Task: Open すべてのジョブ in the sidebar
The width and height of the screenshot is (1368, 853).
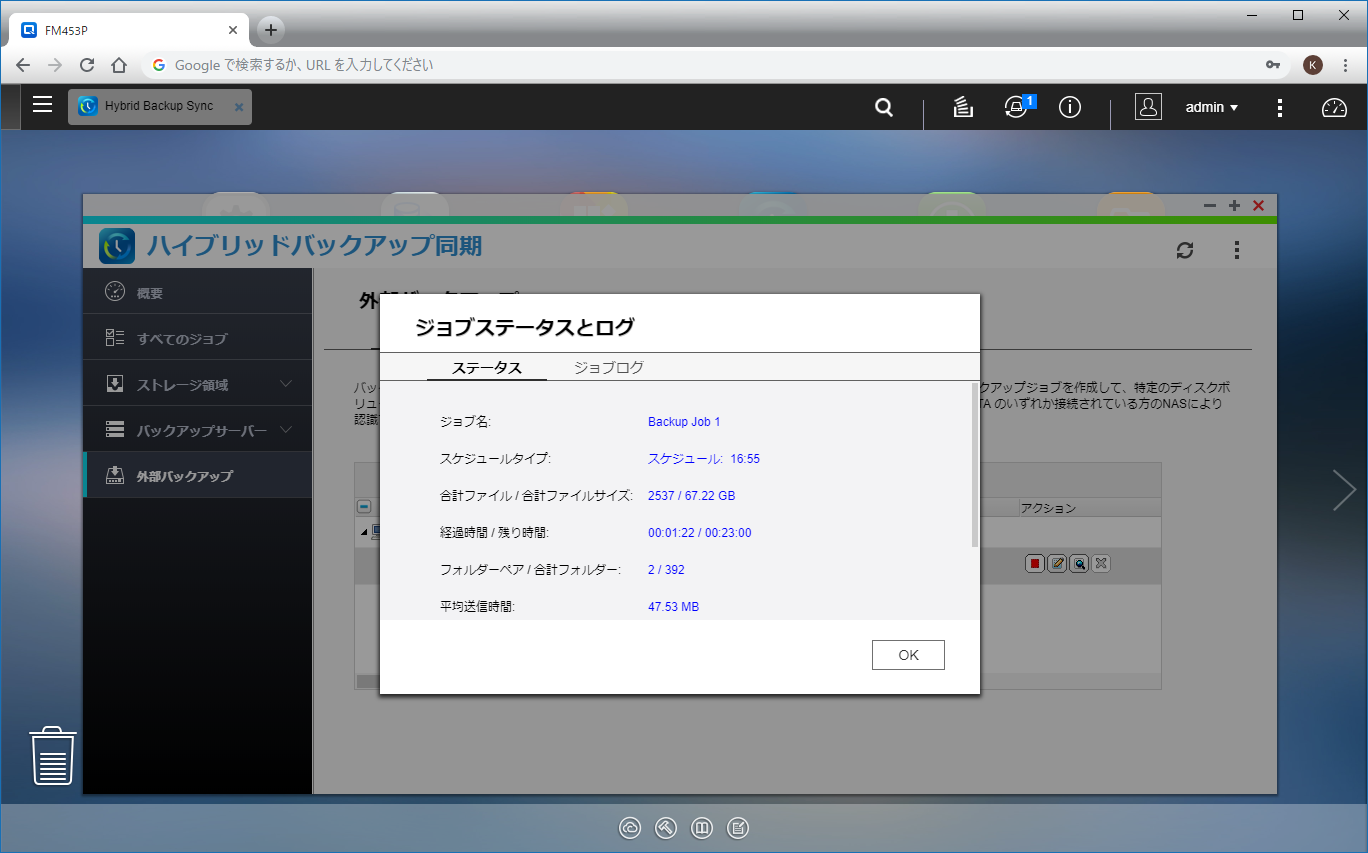Action: pos(182,338)
